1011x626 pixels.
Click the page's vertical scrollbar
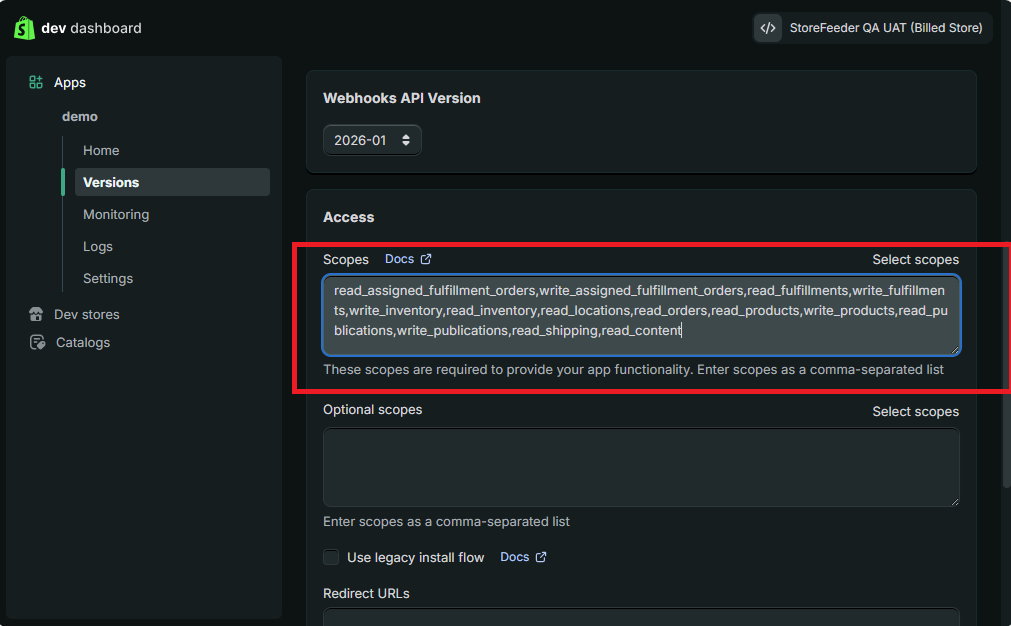(x=1006, y=300)
